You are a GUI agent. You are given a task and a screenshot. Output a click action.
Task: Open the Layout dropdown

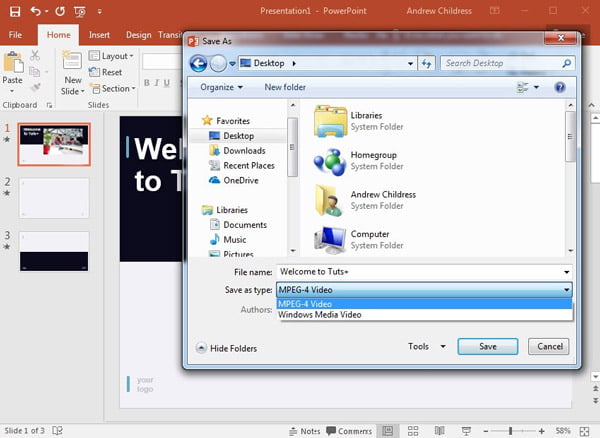pyautogui.click(x=111, y=56)
